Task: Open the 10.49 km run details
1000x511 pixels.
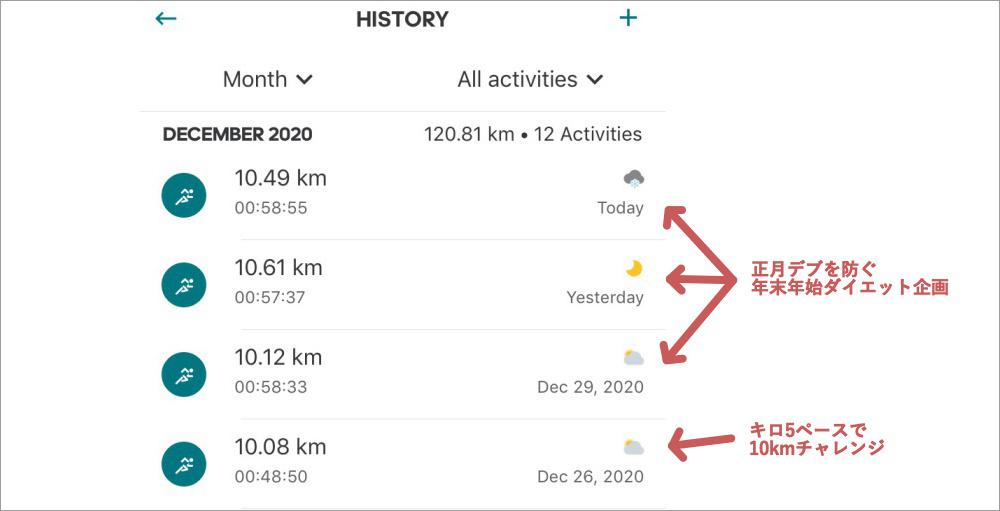Action: coord(403,195)
